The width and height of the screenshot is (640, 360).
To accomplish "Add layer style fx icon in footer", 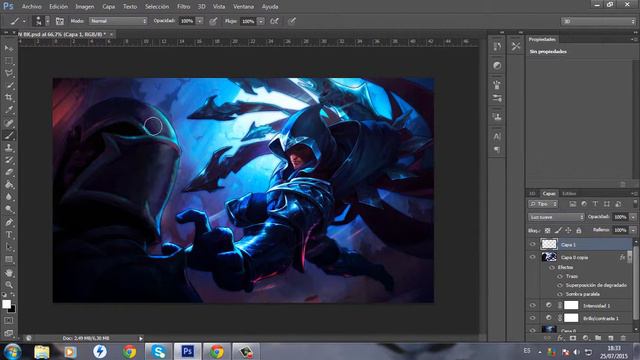I will 560,338.
